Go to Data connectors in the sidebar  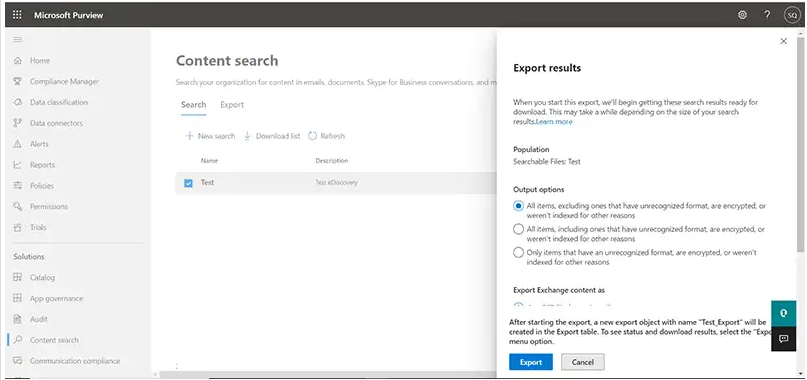point(48,123)
